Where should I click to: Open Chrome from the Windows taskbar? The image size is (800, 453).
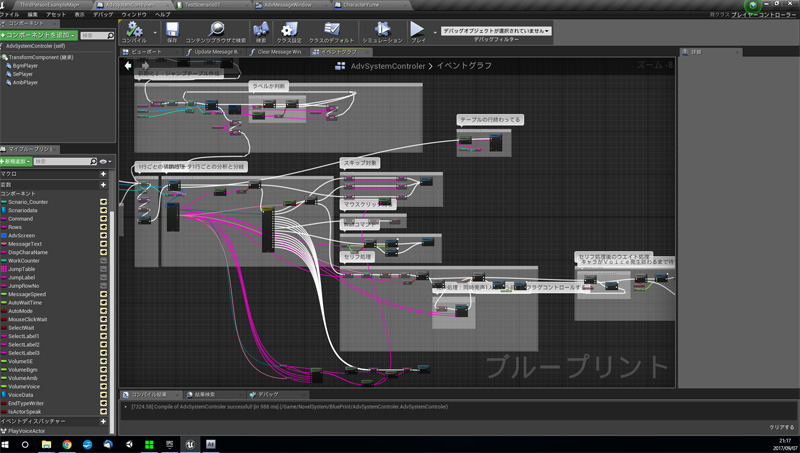pos(67,444)
